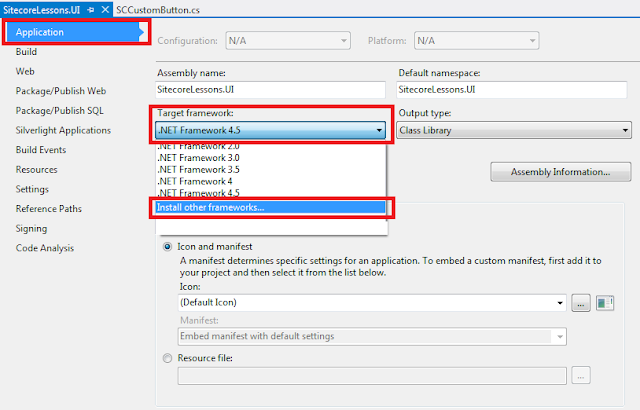Viewport: 640px width, 410px height.
Task: Select Icon and manifest radio option
Action: (167, 246)
